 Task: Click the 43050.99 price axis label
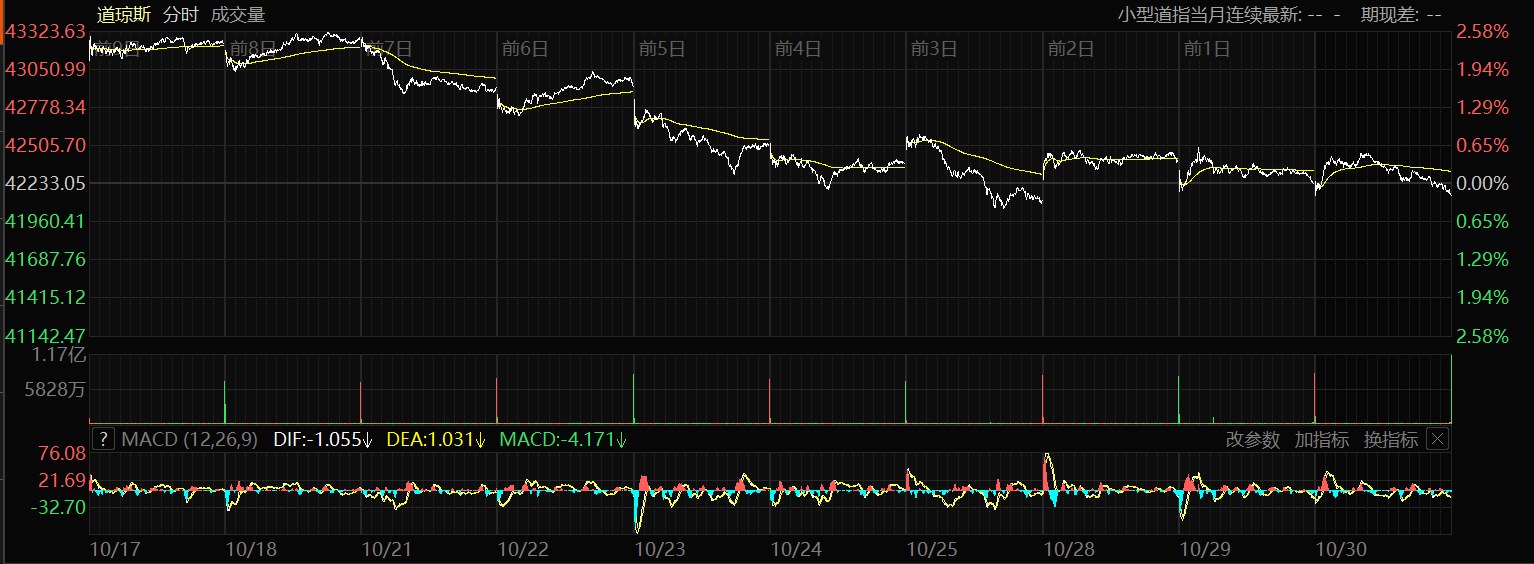(x=46, y=69)
